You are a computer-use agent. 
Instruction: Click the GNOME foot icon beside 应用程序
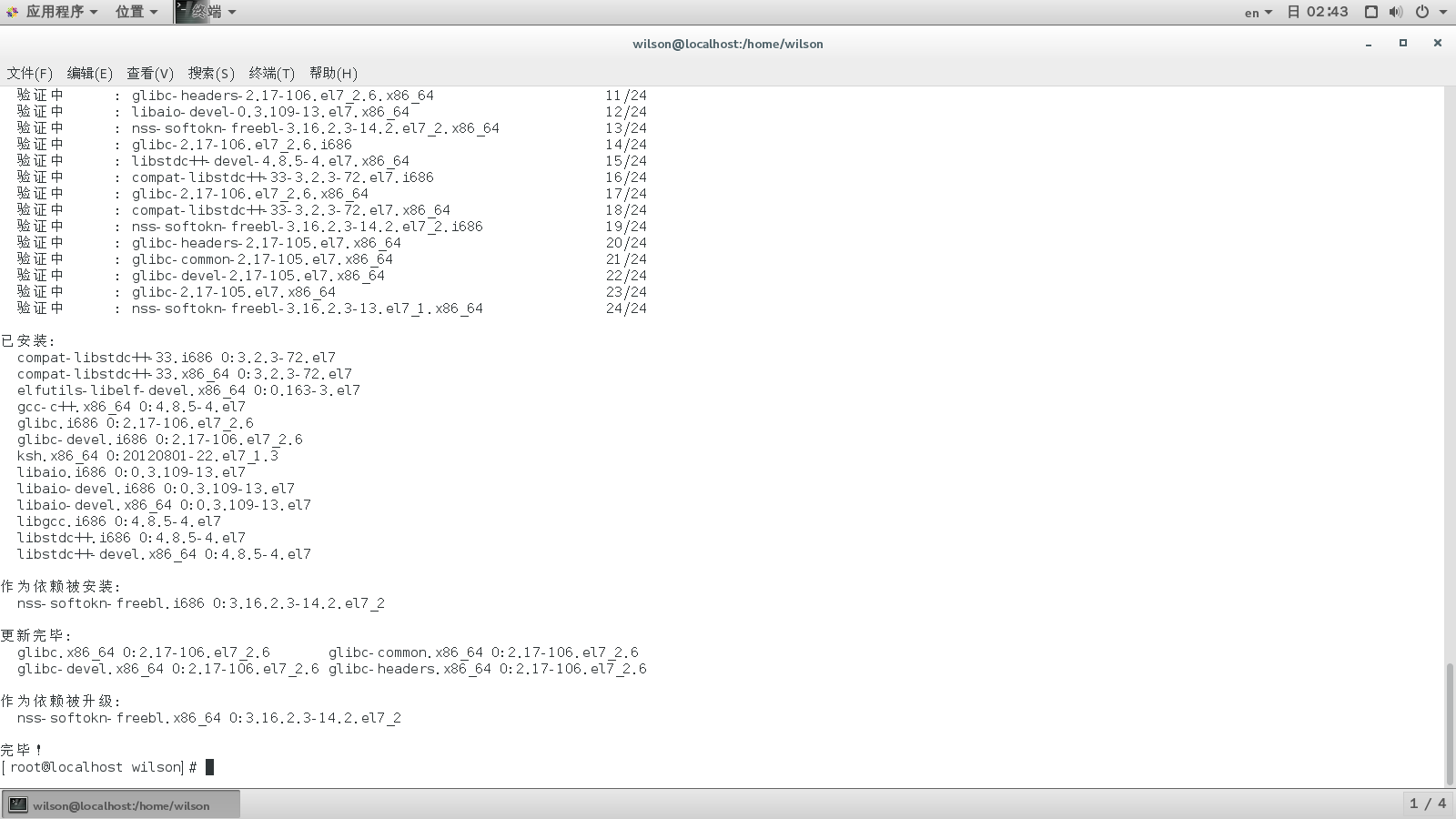(x=12, y=12)
